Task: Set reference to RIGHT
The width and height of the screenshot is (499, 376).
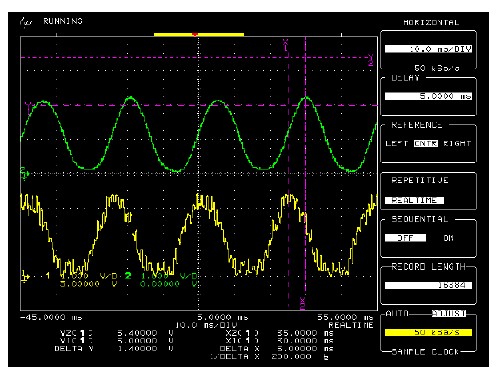Action: pyautogui.click(x=457, y=143)
